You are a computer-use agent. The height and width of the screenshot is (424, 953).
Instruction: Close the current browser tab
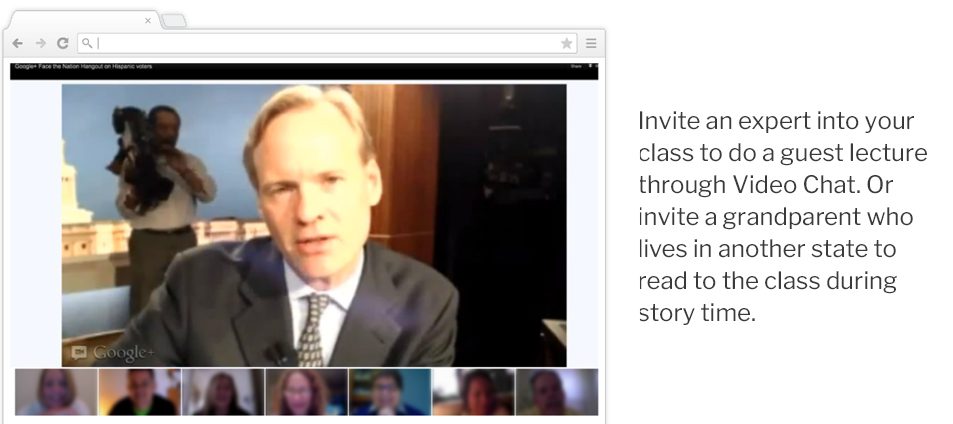pyautogui.click(x=148, y=21)
